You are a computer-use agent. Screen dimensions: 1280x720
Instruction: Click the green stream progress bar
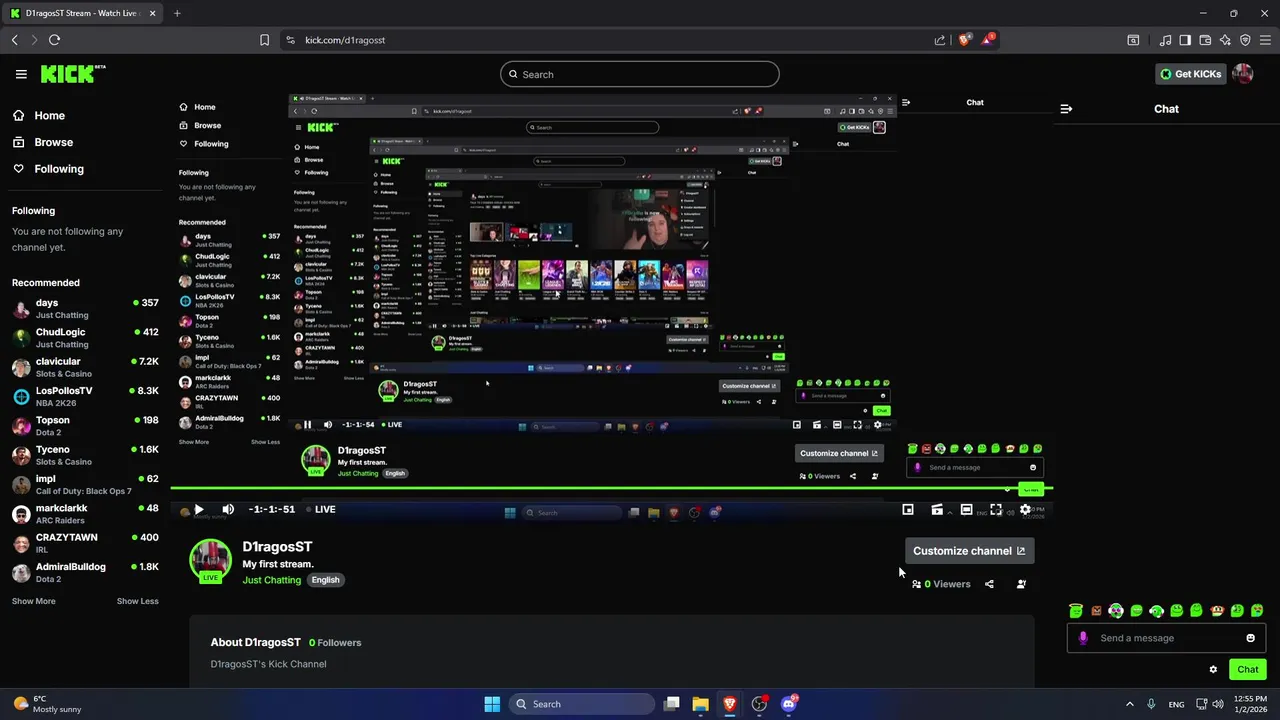pos(611,489)
